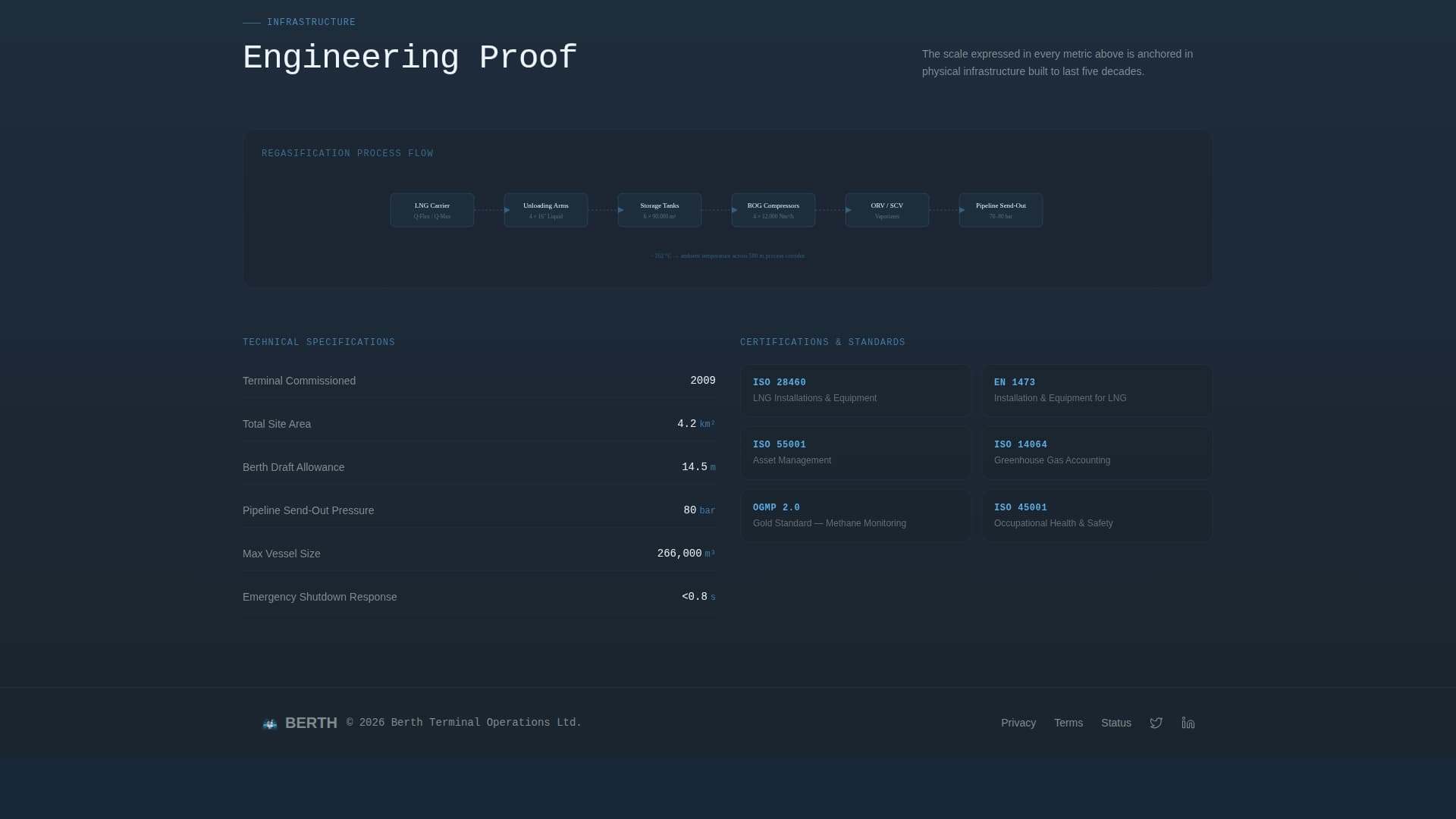This screenshot has height=819, width=1456.
Task: Toggle the ISO 28460 certification card
Action: (855, 390)
